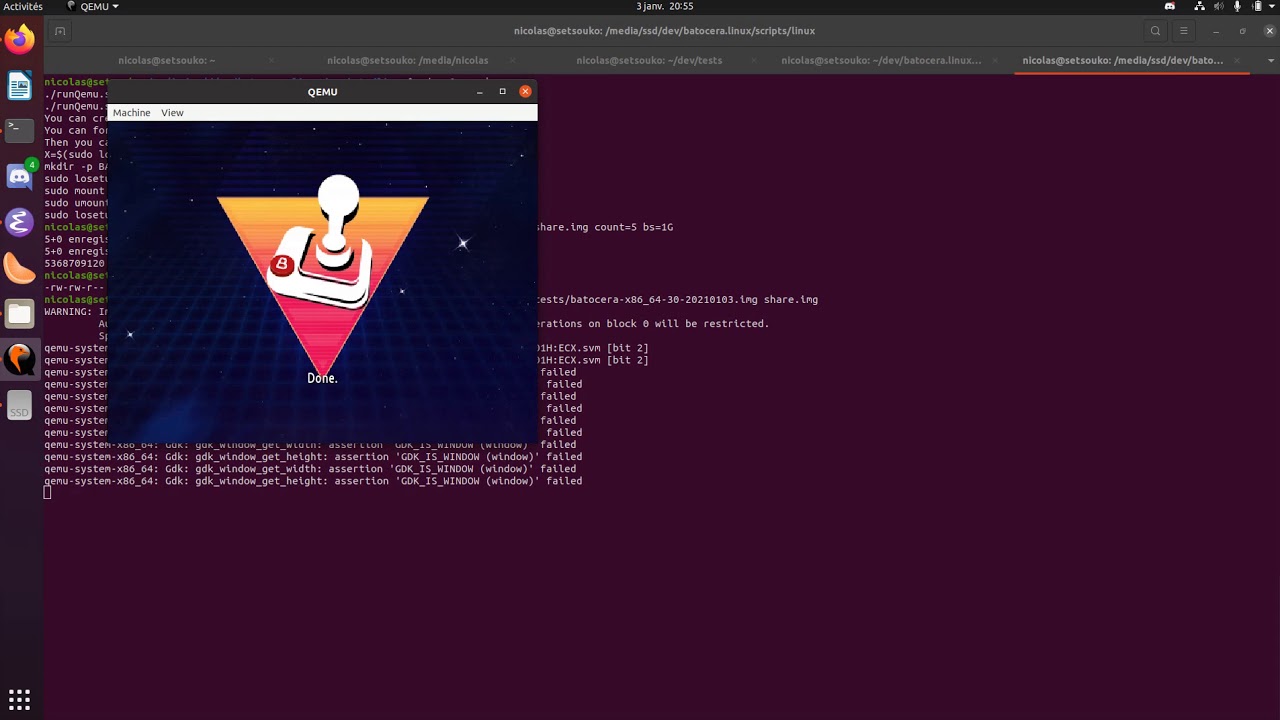Launch Firefox from the dock

(x=20, y=40)
